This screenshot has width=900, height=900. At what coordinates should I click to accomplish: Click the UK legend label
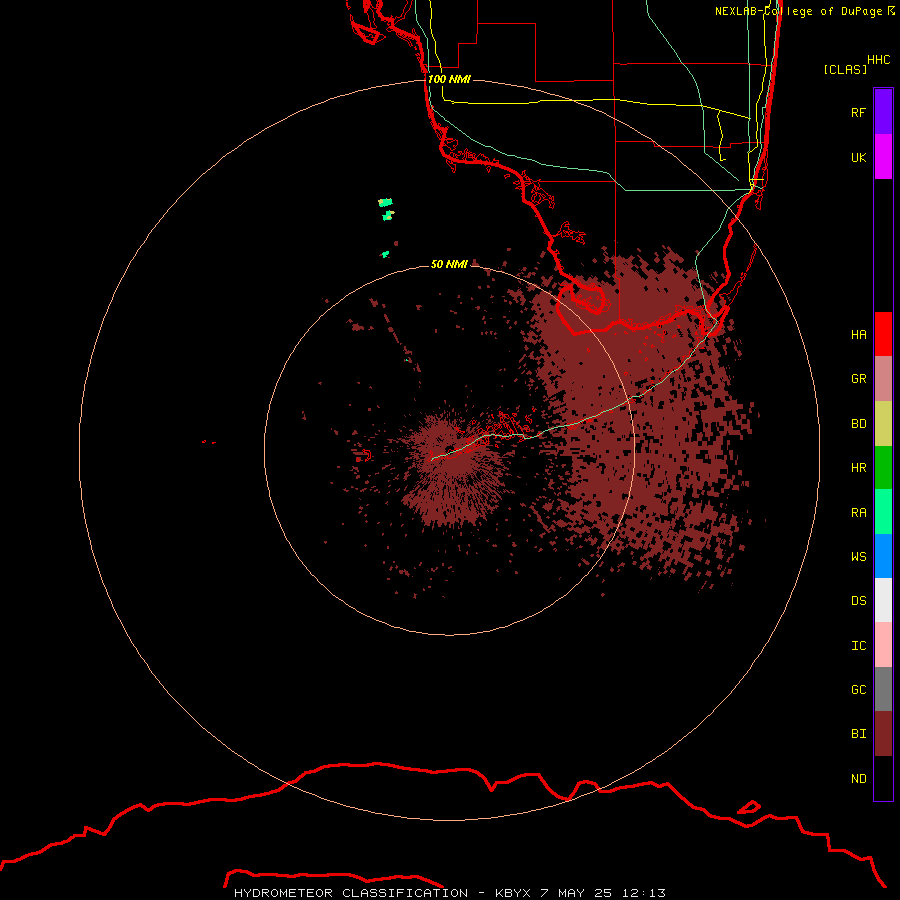click(858, 157)
